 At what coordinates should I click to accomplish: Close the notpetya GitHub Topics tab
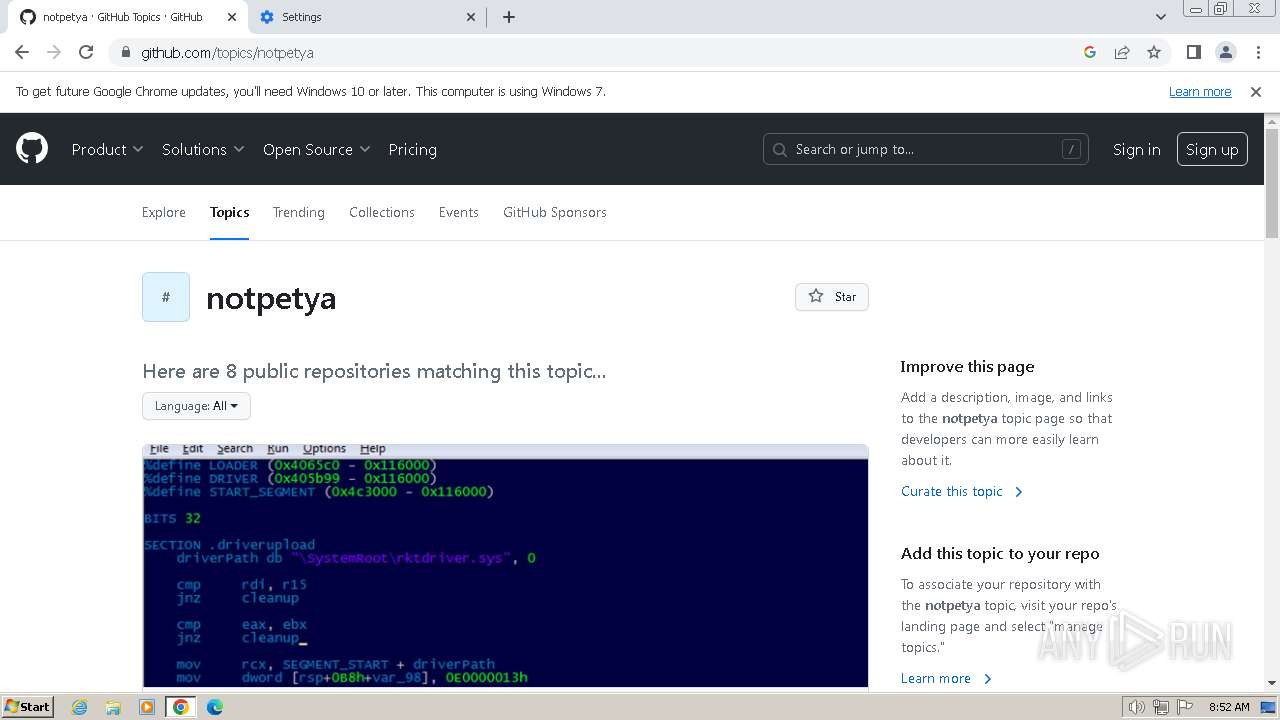(232, 17)
